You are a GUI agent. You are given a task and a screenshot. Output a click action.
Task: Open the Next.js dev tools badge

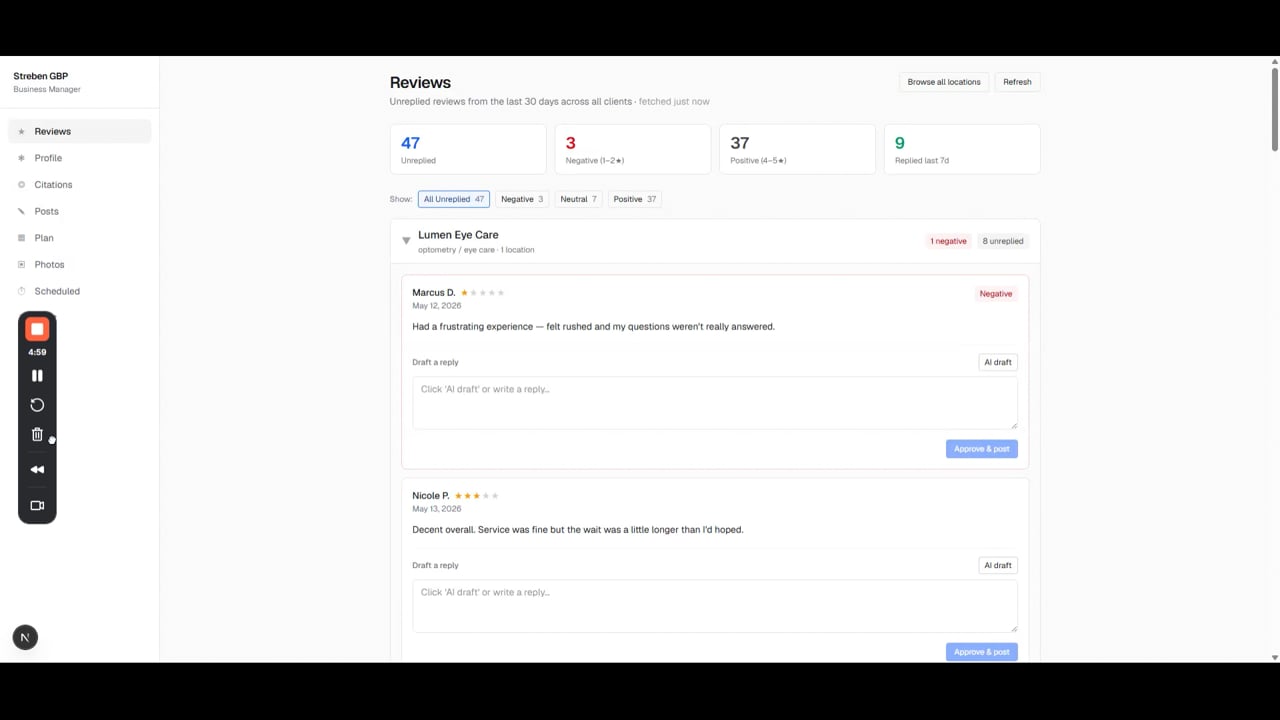25,637
